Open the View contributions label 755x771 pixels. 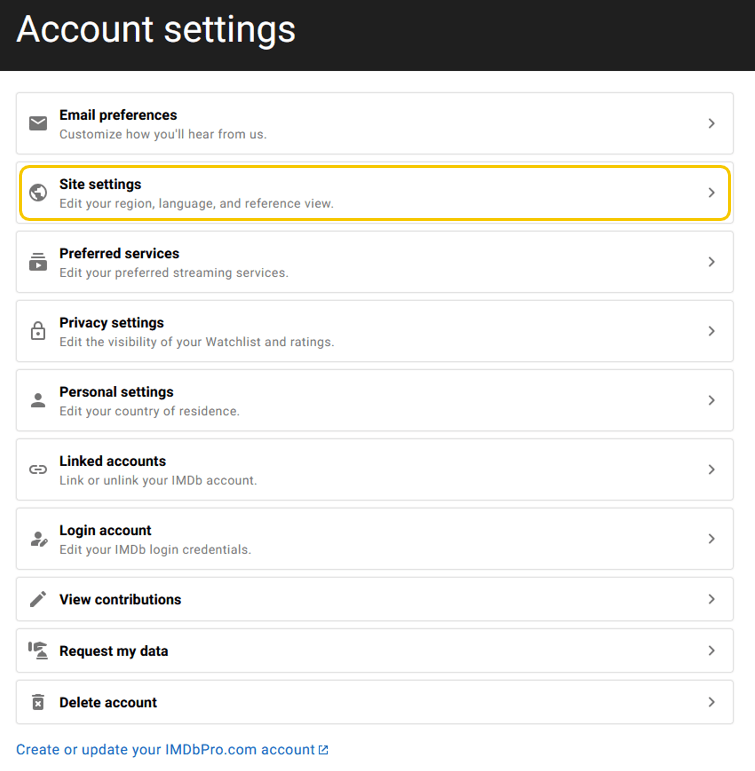tap(121, 599)
